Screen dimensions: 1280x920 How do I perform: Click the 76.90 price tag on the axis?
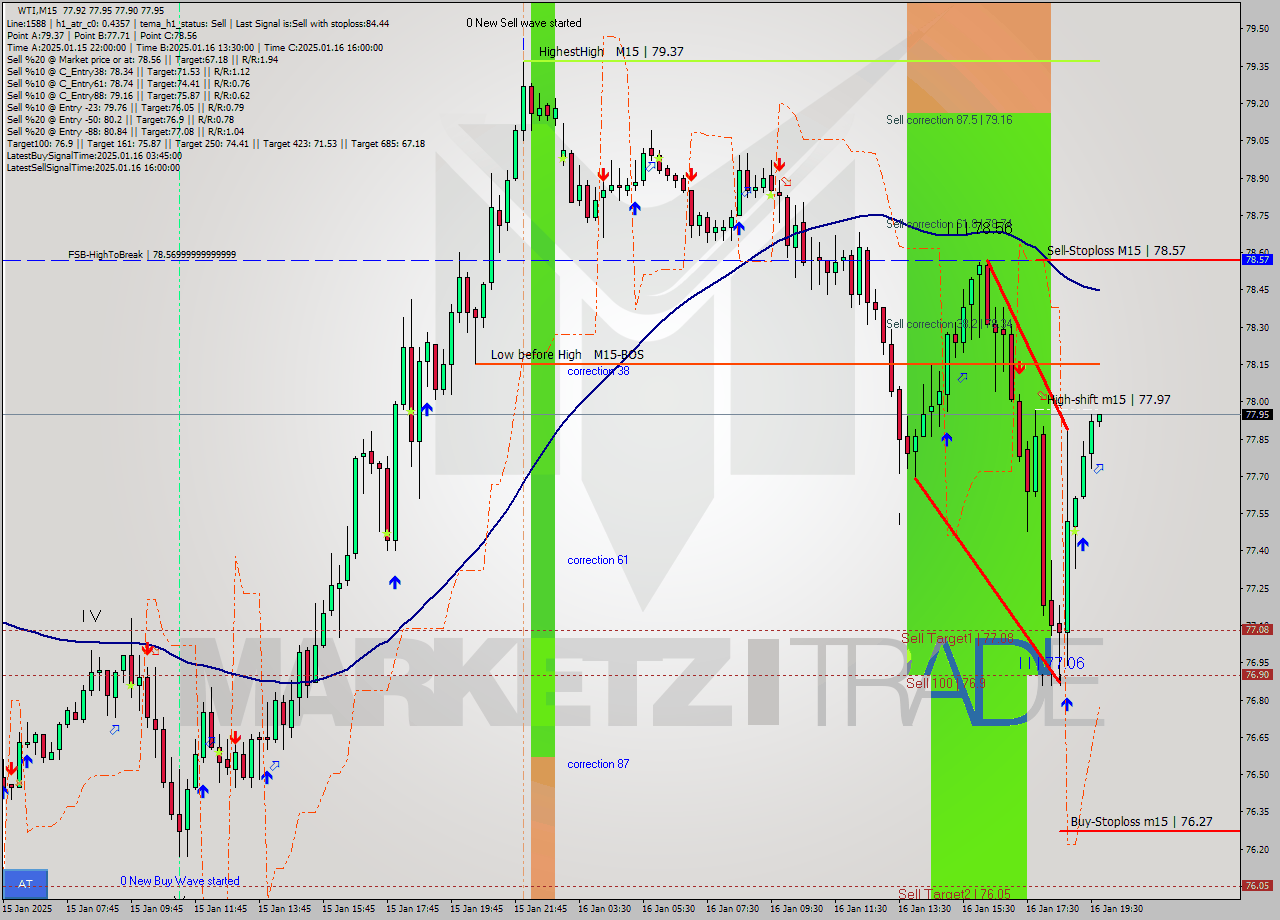pos(1257,674)
